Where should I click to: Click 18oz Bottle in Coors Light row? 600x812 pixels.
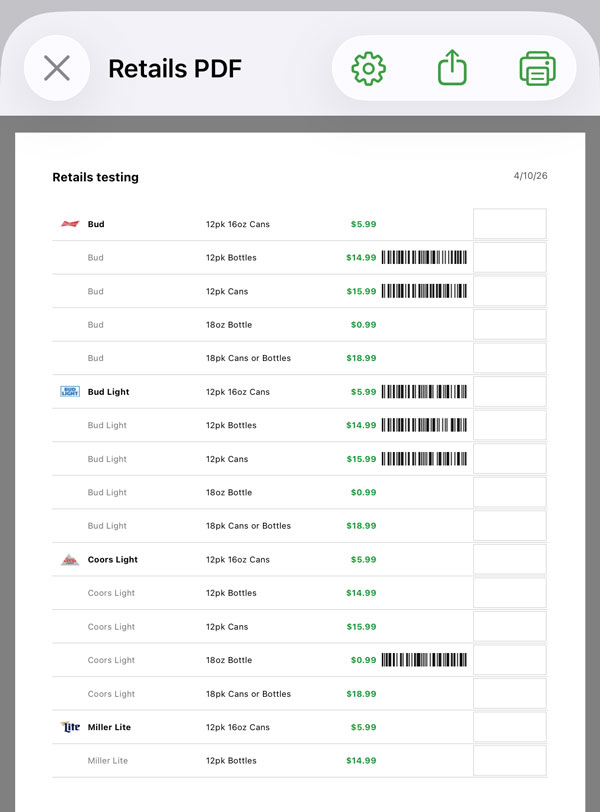click(x=229, y=660)
